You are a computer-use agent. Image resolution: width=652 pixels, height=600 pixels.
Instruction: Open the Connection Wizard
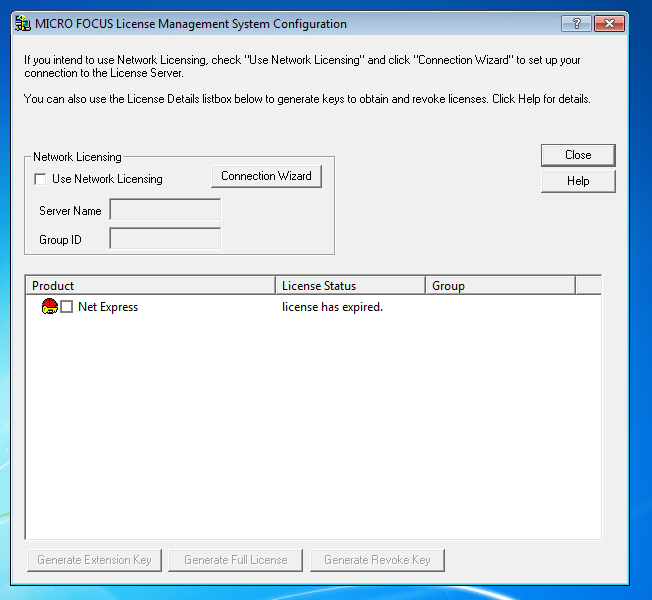pos(266,176)
